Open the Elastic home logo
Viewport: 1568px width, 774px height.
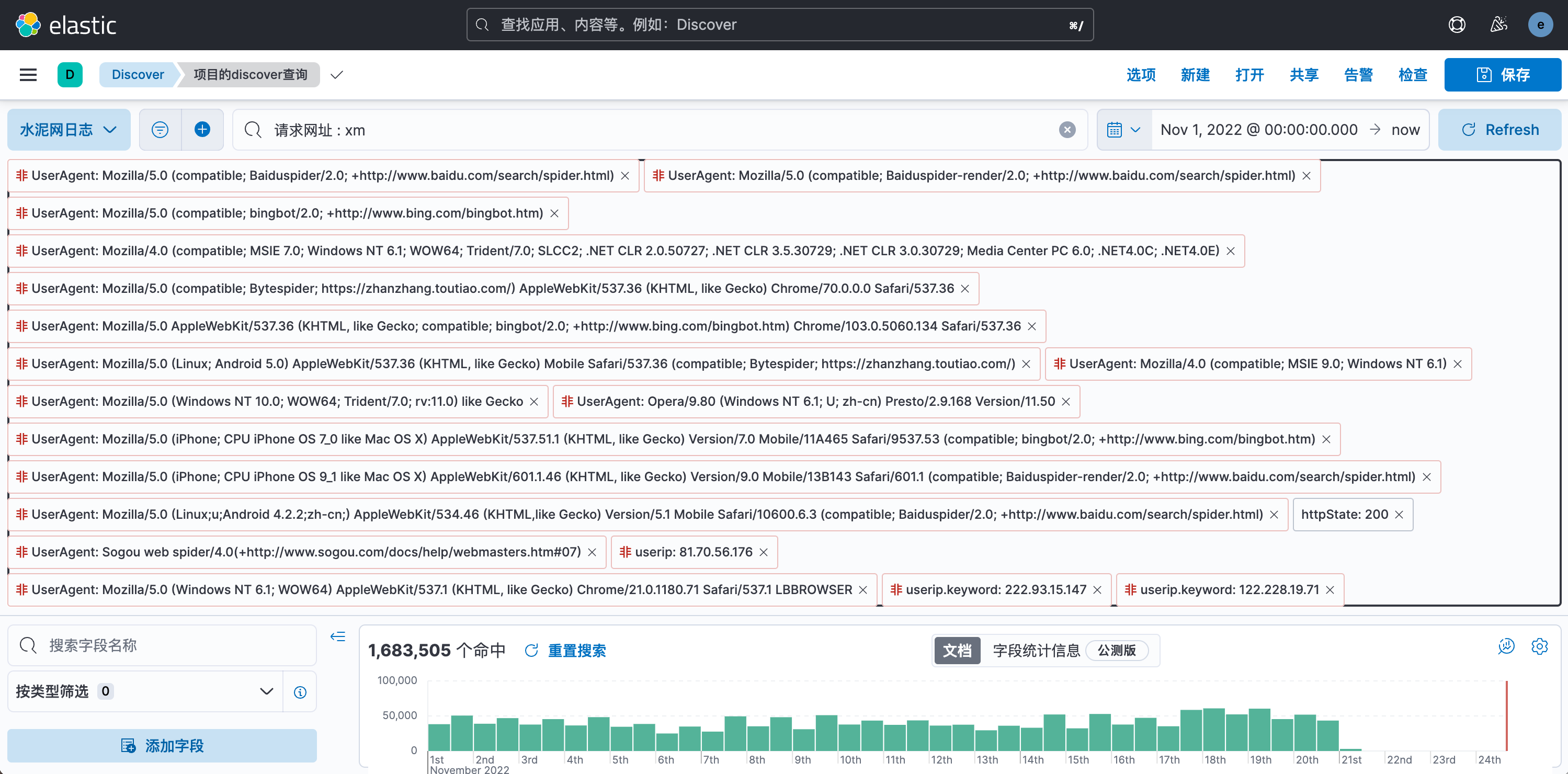coord(65,25)
